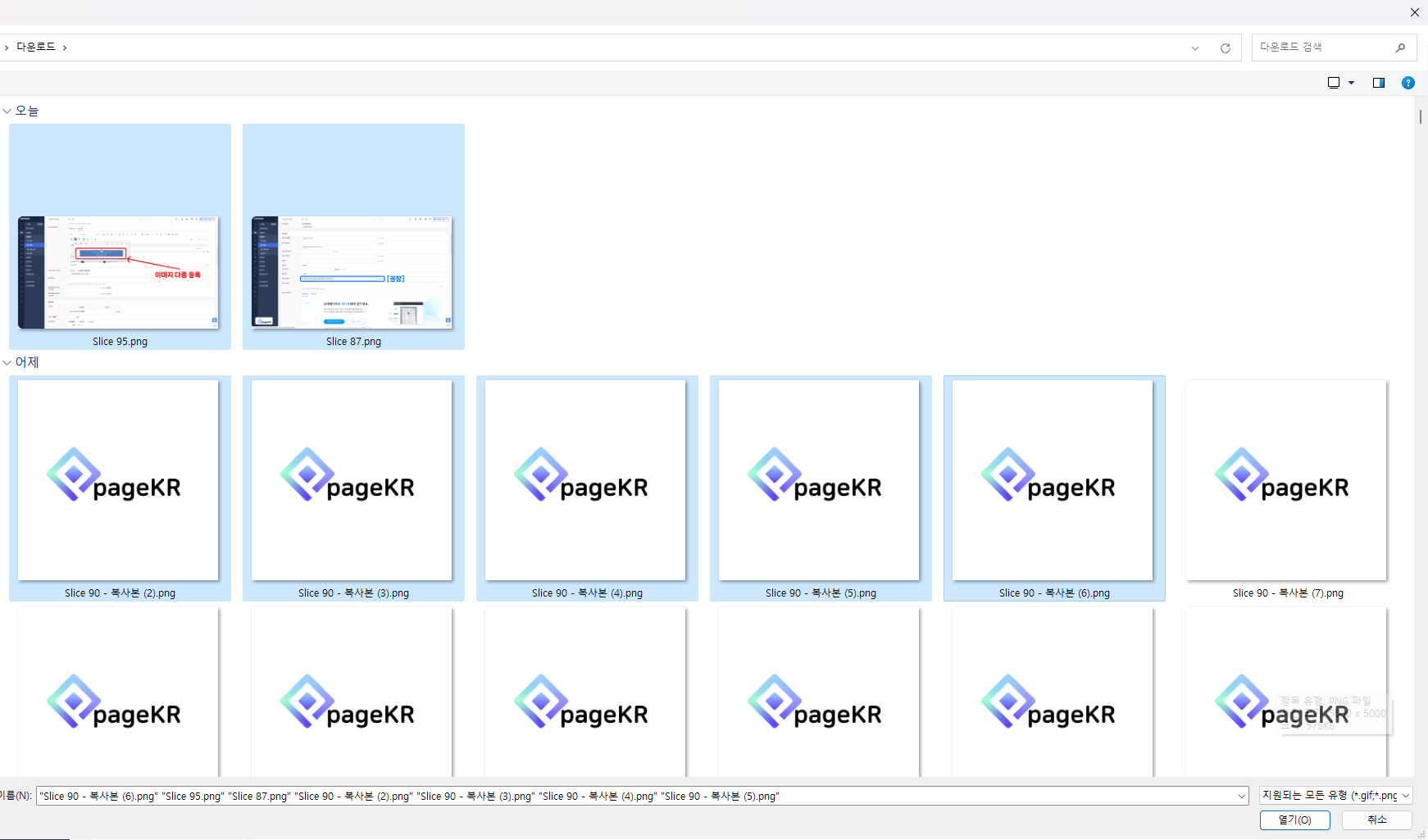Open the help question mark icon
This screenshot has width=1428, height=840.
coord(1408,83)
